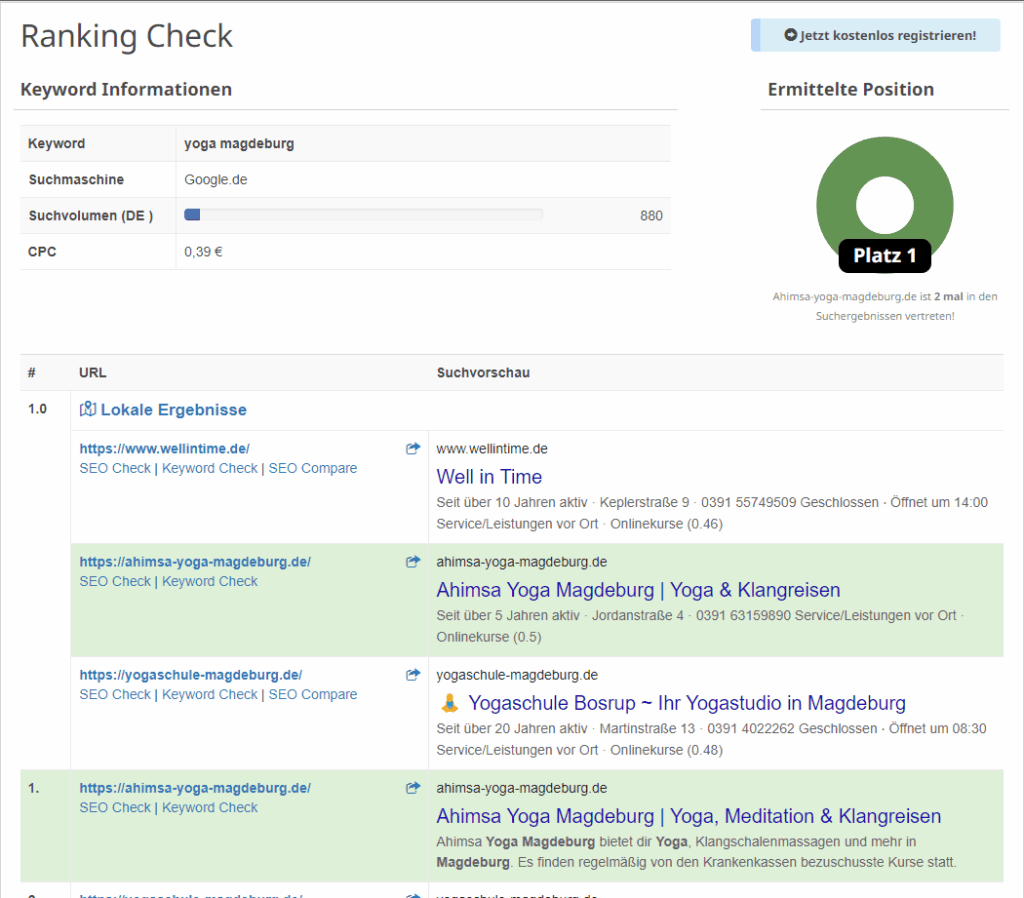
Task: Click the Suchvolumen progress bar
Action: 364,215
